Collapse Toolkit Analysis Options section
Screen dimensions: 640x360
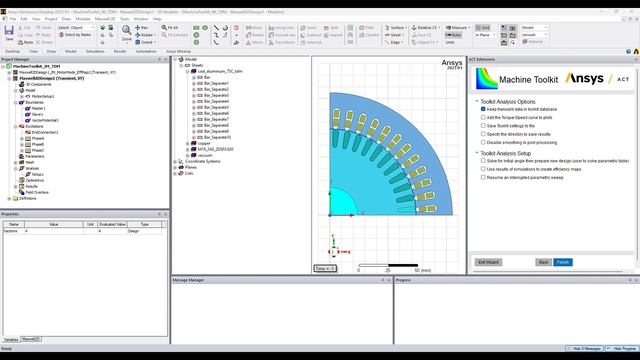pos(477,101)
